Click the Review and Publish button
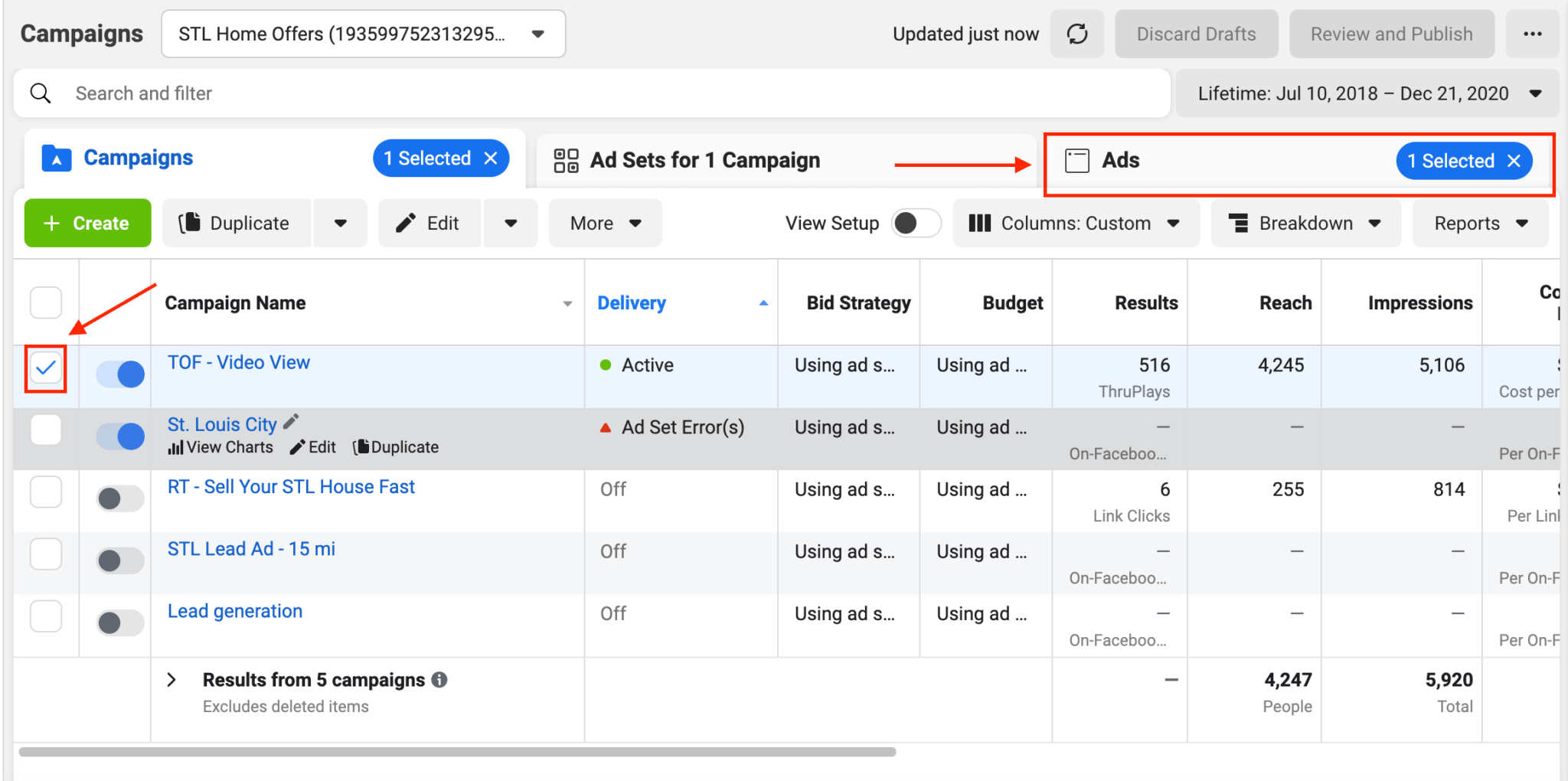Viewport: 1568px width, 781px height. [x=1391, y=34]
